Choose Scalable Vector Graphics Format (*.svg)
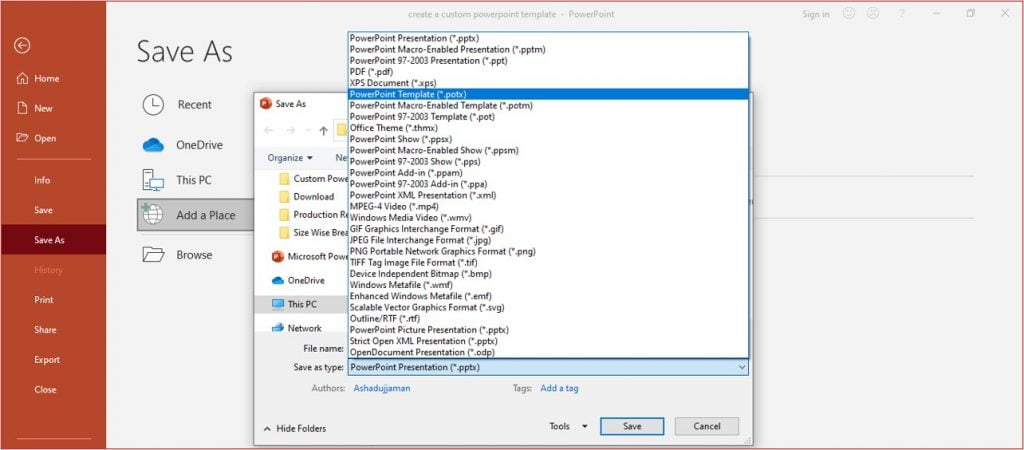This screenshot has width=1024, height=450. pyautogui.click(x=549, y=307)
